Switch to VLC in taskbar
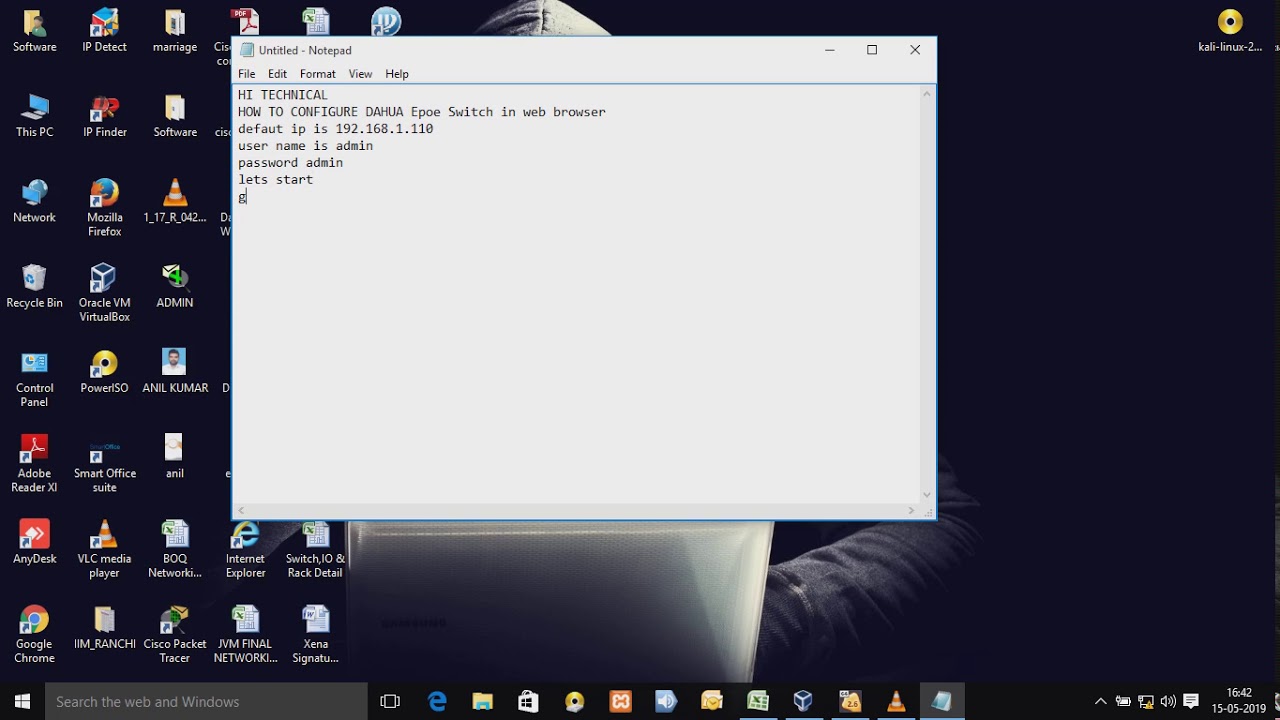The width and height of the screenshot is (1280, 720). (895, 701)
